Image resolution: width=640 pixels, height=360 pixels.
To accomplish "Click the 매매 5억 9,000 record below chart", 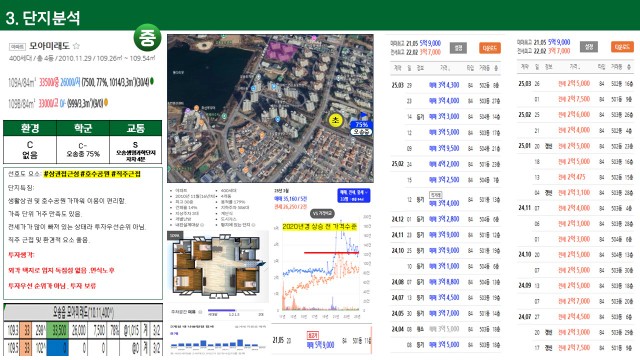I will 320,345.
